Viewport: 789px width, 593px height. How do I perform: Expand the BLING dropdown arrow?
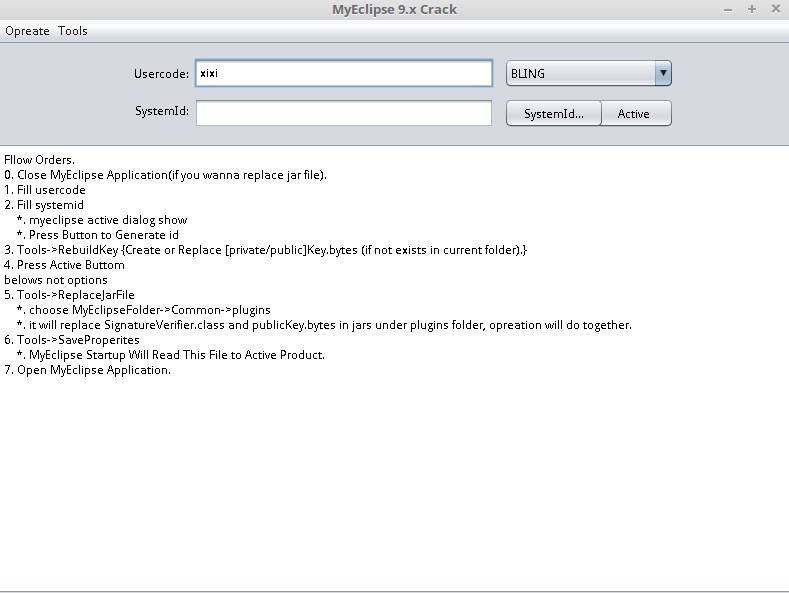[663, 73]
